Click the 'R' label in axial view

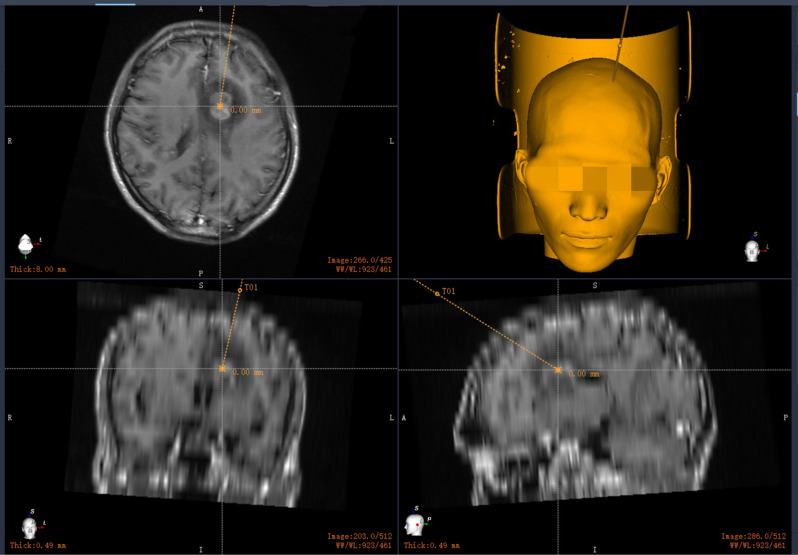pyautogui.click(x=10, y=141)
